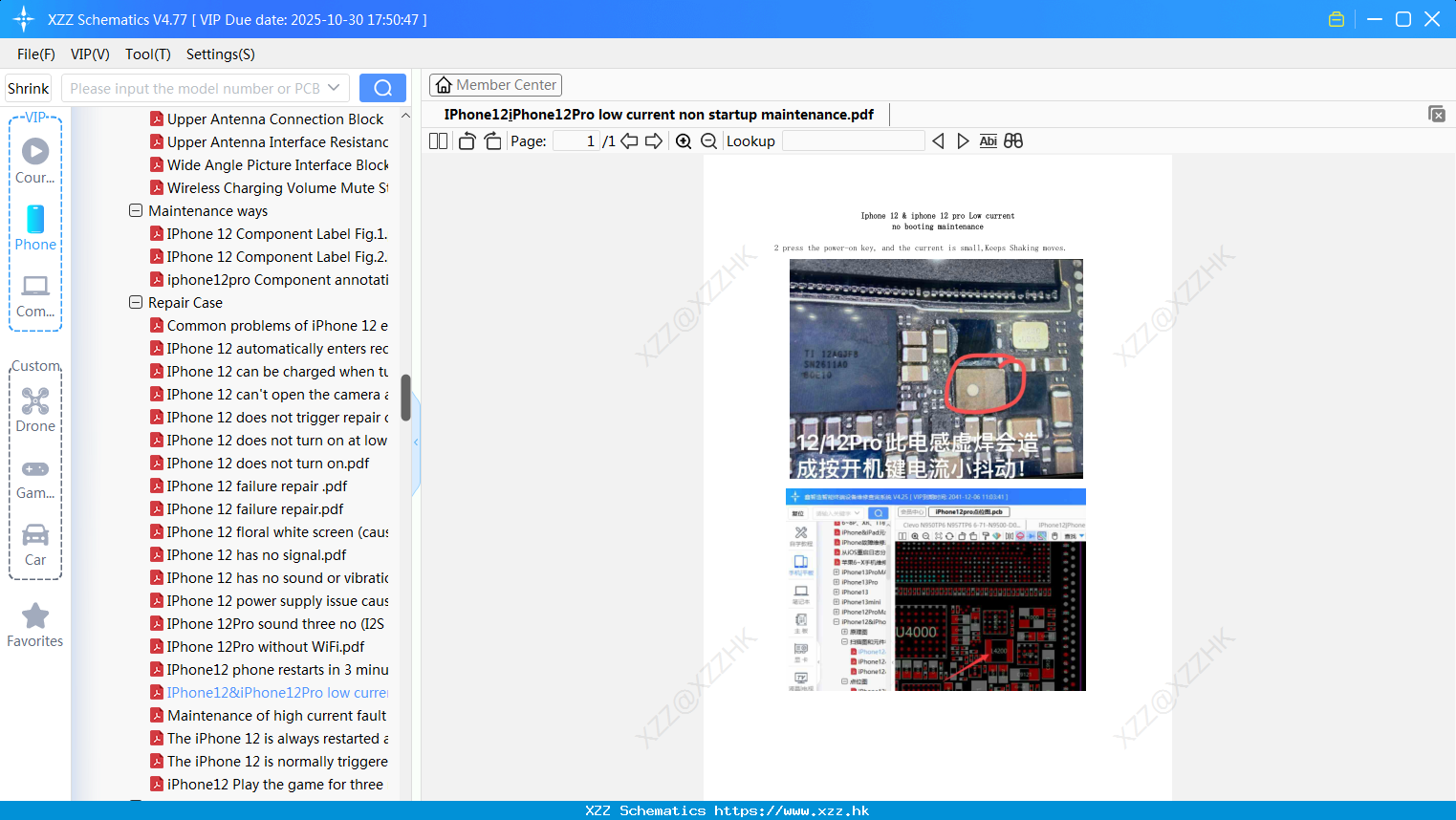Select the Computer category icon
Screen dimensions: 1456x820
click(35, 295)
